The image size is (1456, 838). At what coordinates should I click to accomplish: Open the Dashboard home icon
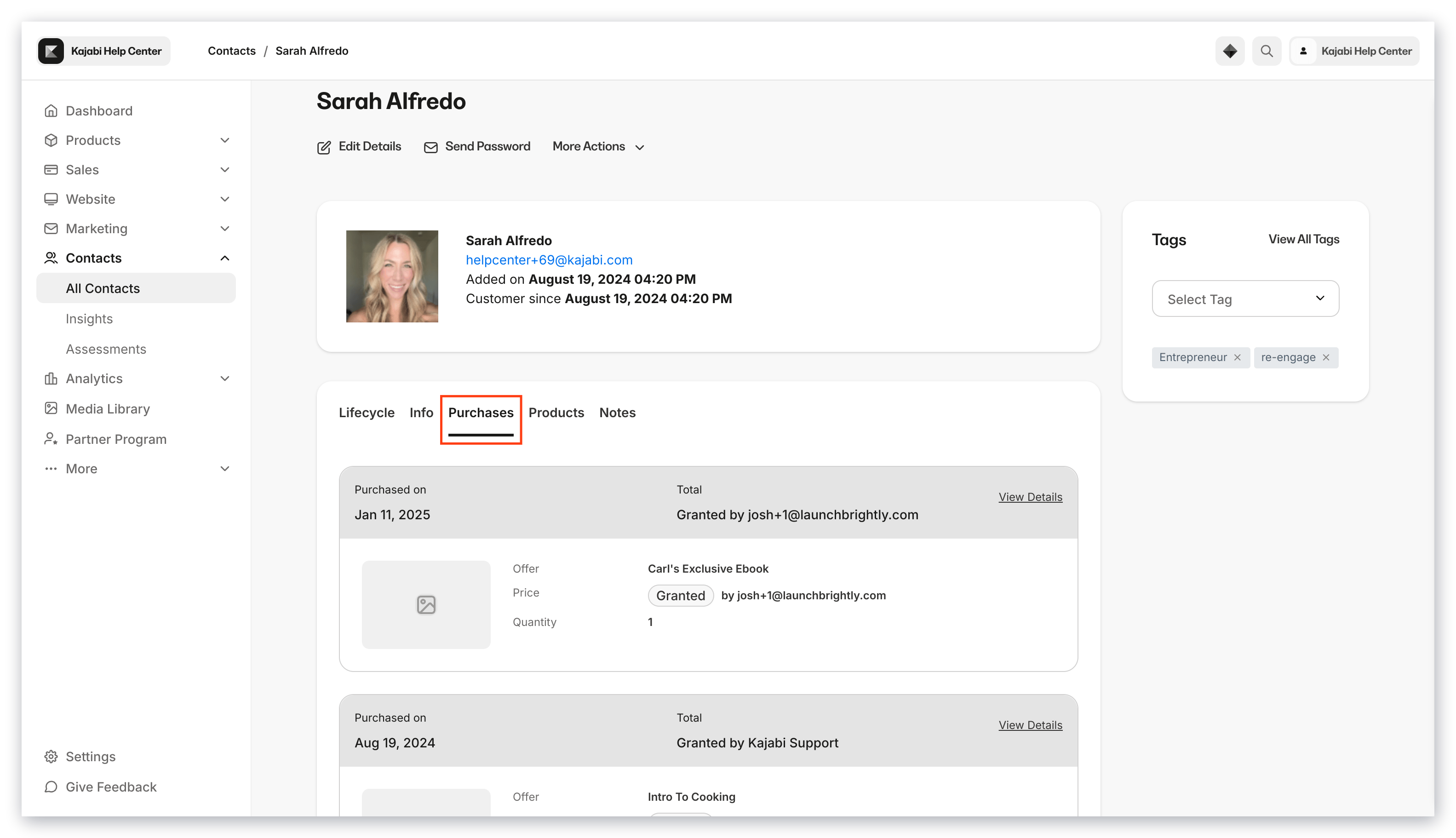coord(51,110)
